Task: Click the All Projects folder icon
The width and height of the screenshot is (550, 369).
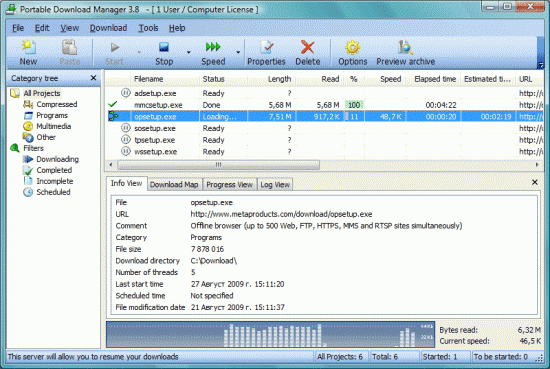Action: (x=15, y=93)
